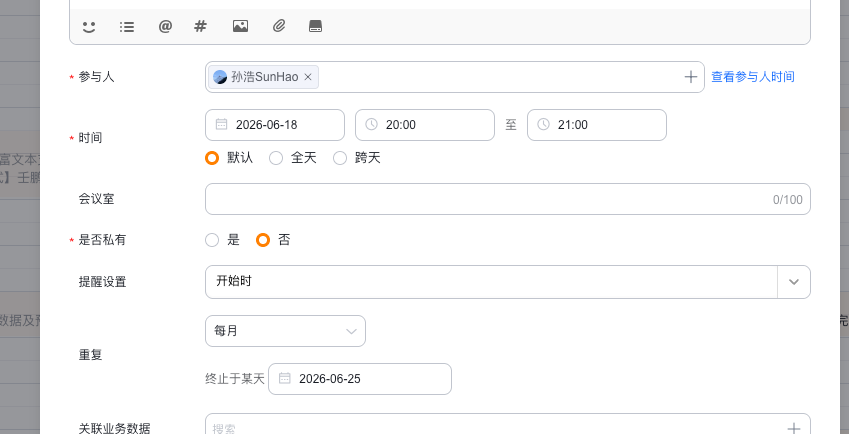Screen dimensions: 849x434
Task: Open the 提醒设置 dropdown showing 开始时
Action: point(508,282)
